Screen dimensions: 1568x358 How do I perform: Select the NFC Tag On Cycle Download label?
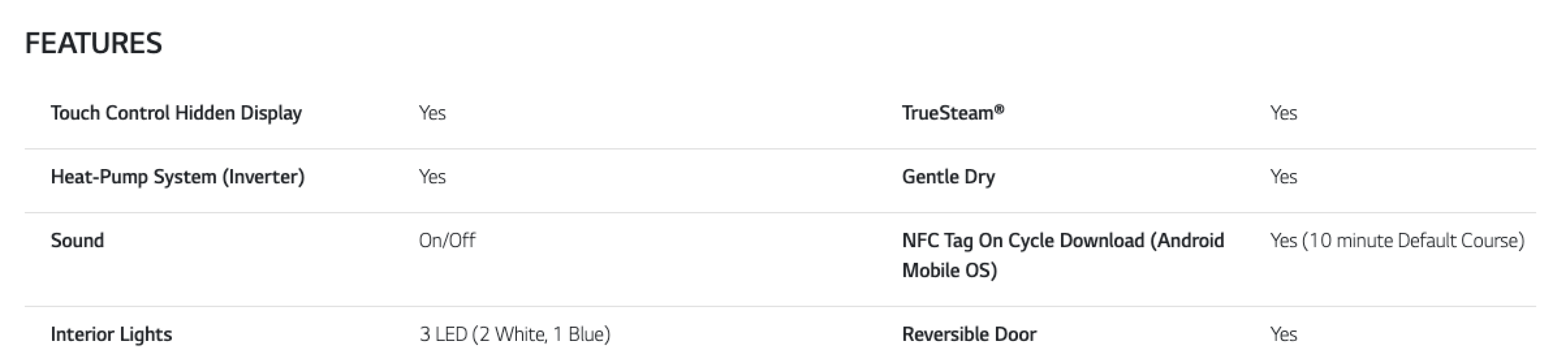tap(1063, 241)
